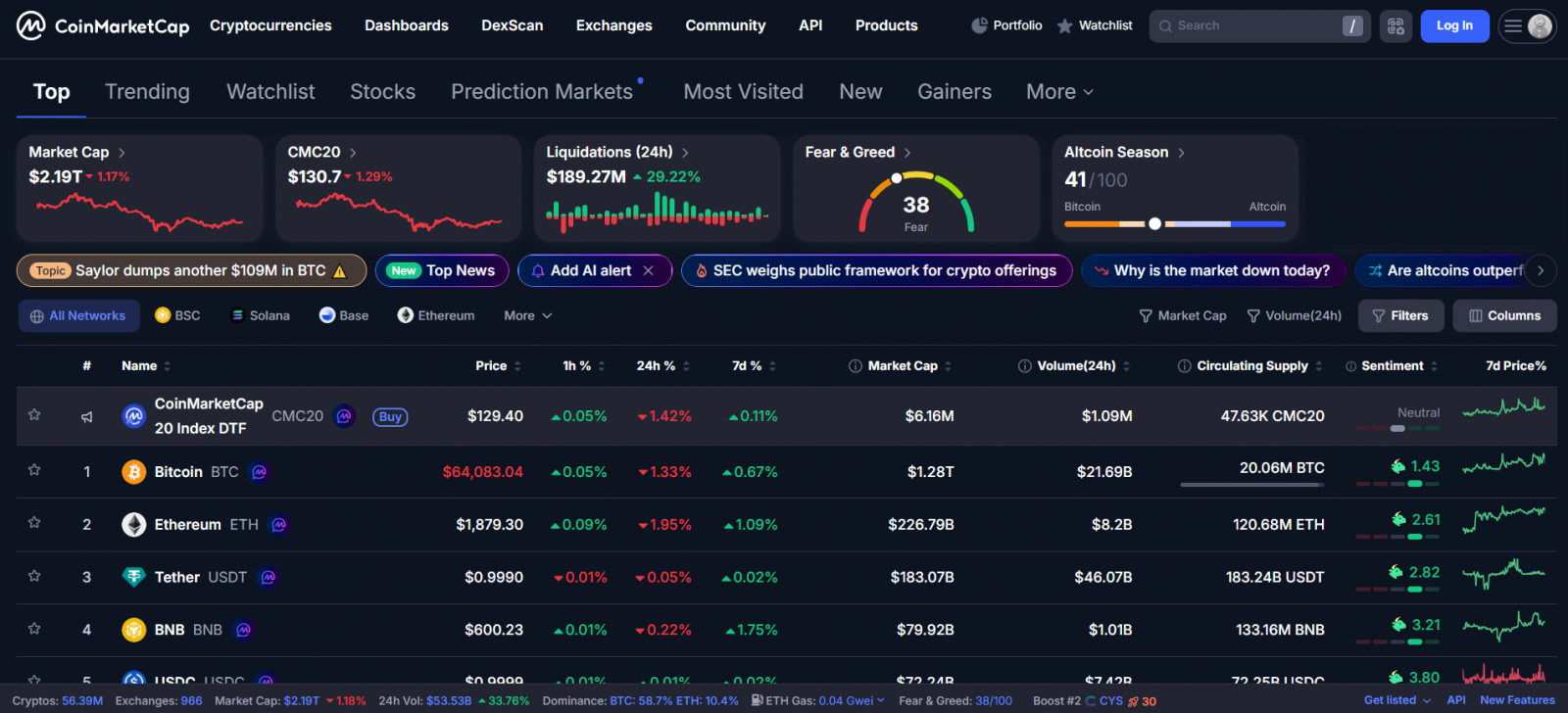
Task: Expand the More tabs dropdown
Action: pos(1059,91)
